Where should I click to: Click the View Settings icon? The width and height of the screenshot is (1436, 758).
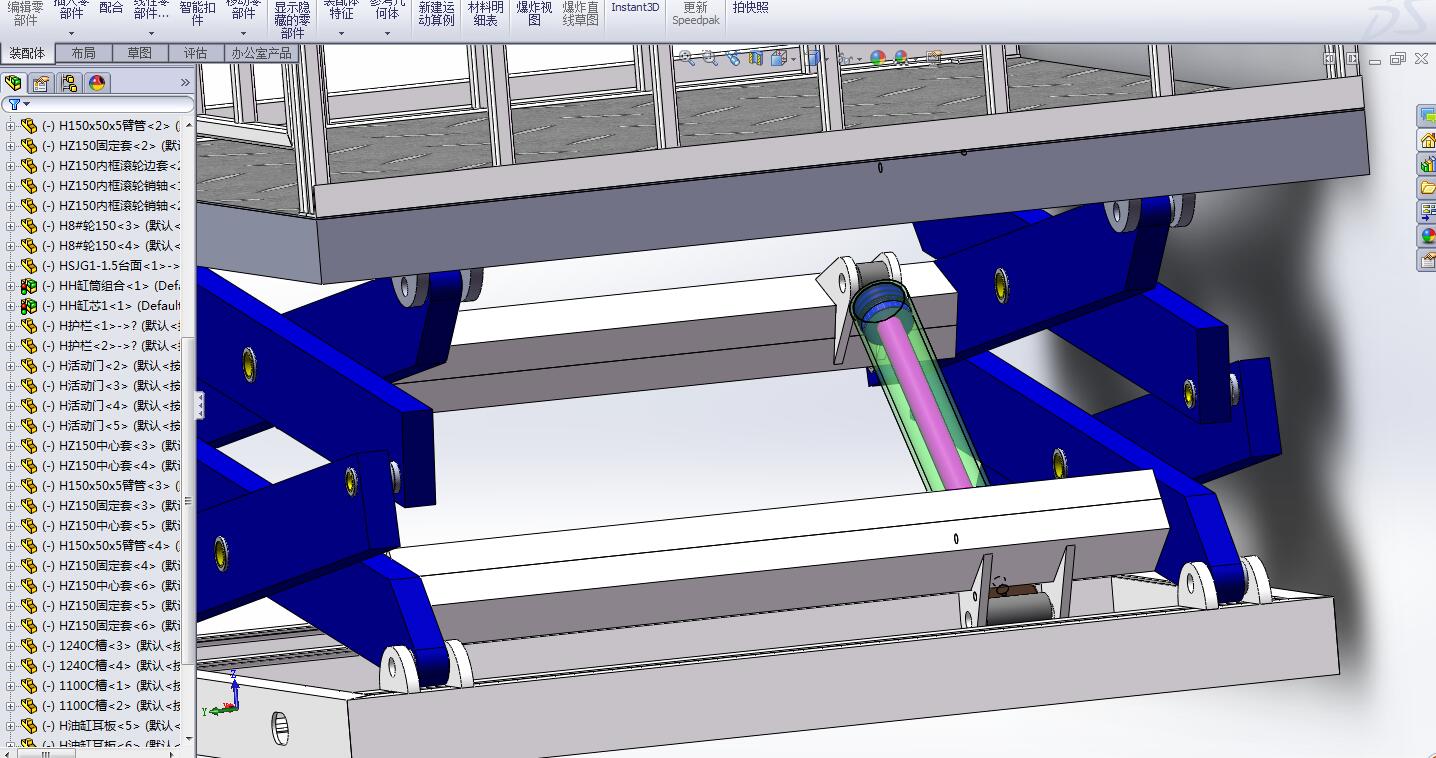[x=934, y=58]
